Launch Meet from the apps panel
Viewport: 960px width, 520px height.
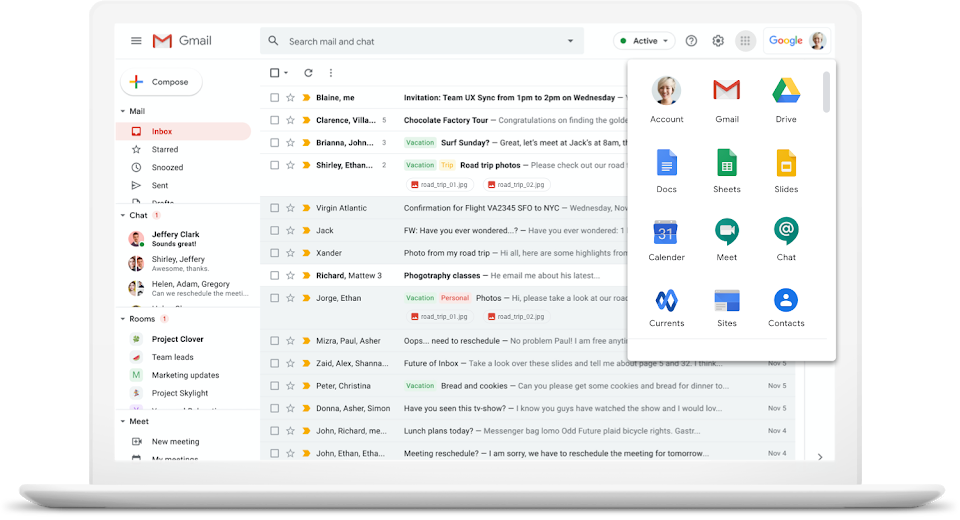[727, 239]
